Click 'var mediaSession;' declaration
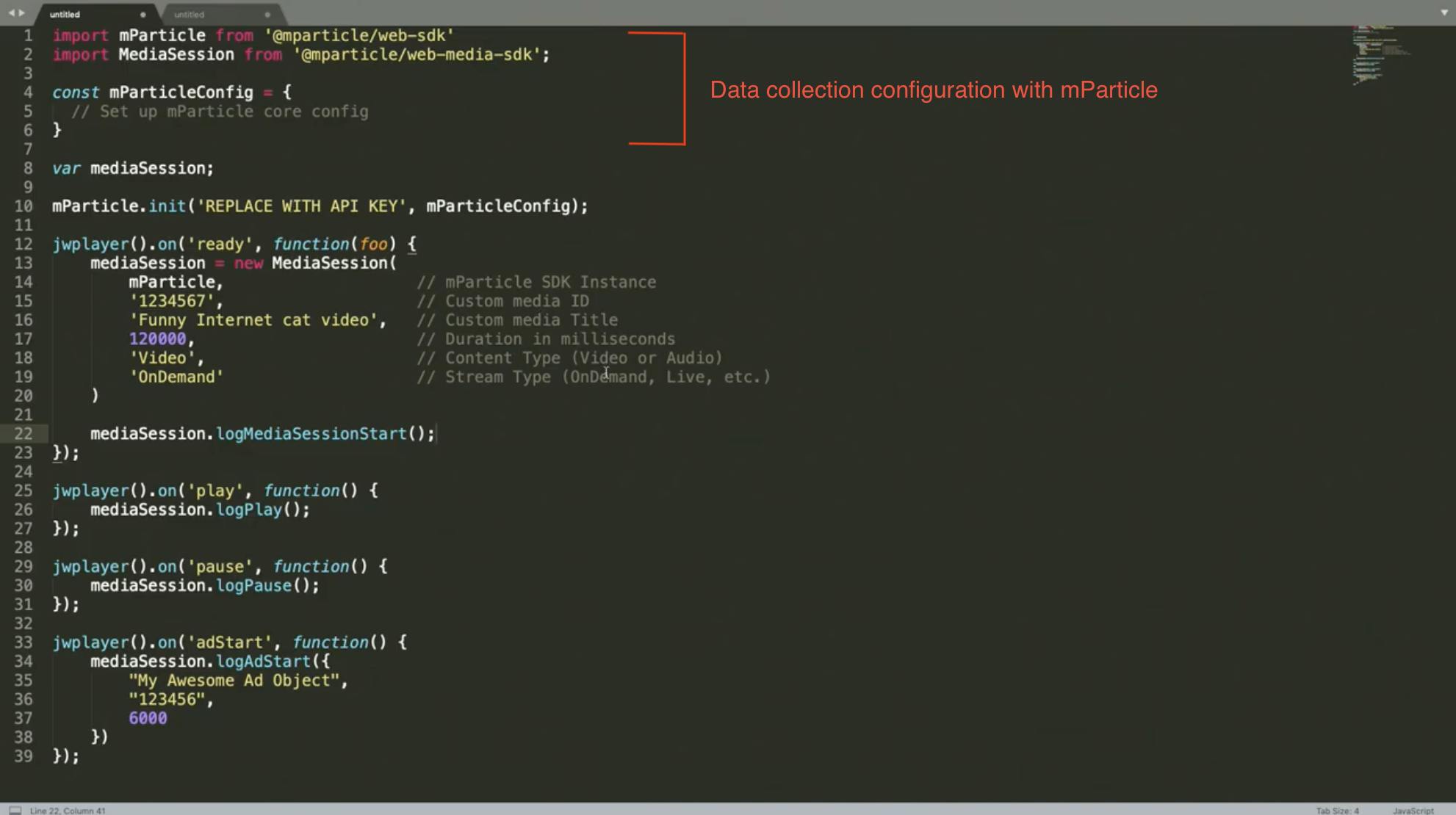 pyautogui.click(x=133, y=168)
